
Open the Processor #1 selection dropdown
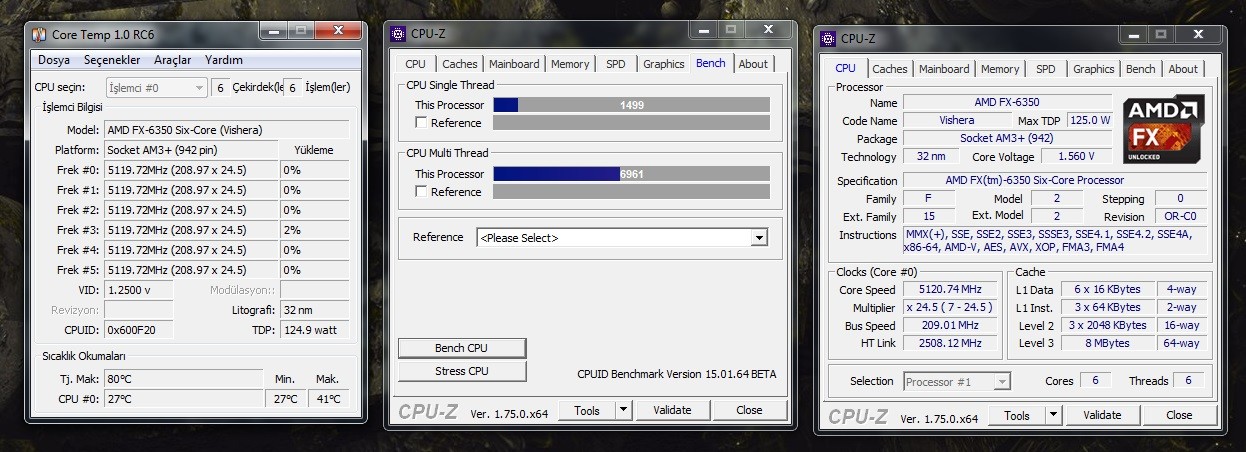pyautogui.click(x=957, y=381)
